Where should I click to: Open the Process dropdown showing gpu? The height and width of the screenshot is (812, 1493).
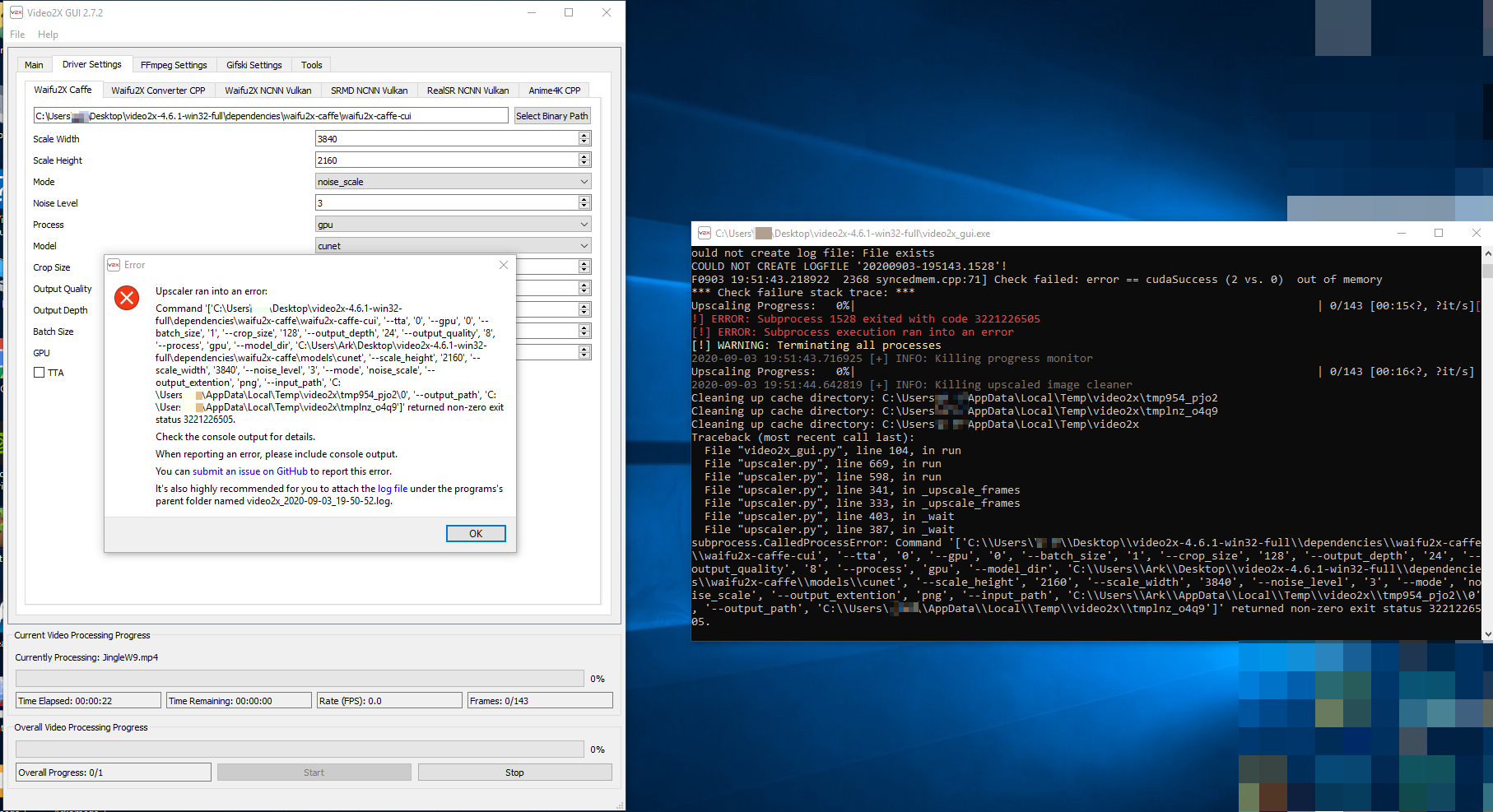453,225
